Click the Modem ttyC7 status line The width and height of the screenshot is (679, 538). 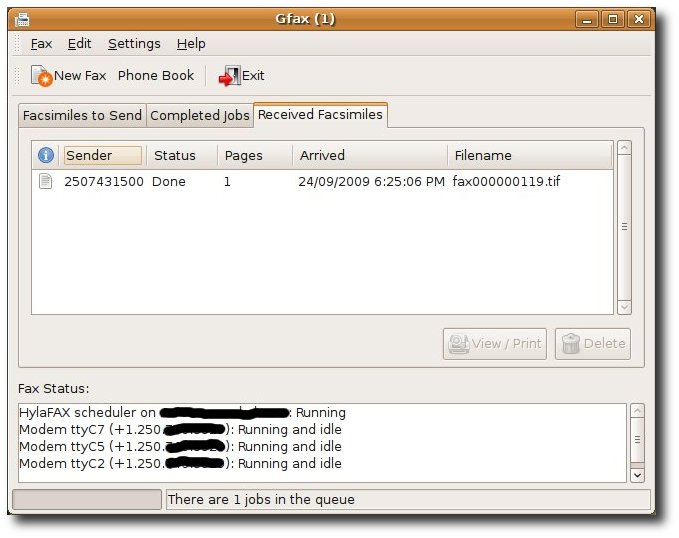180,430
